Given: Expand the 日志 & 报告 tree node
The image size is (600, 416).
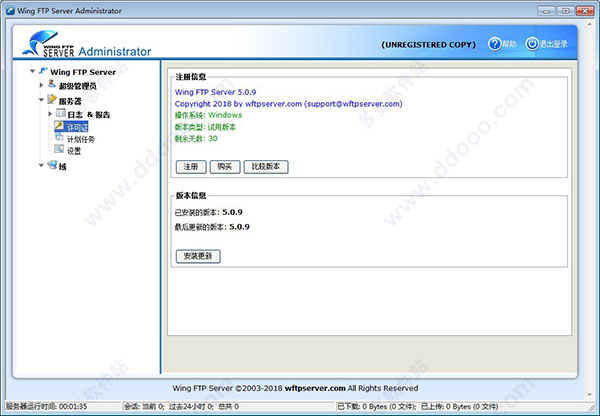Looking at the screenshot, I should [50, 114].
